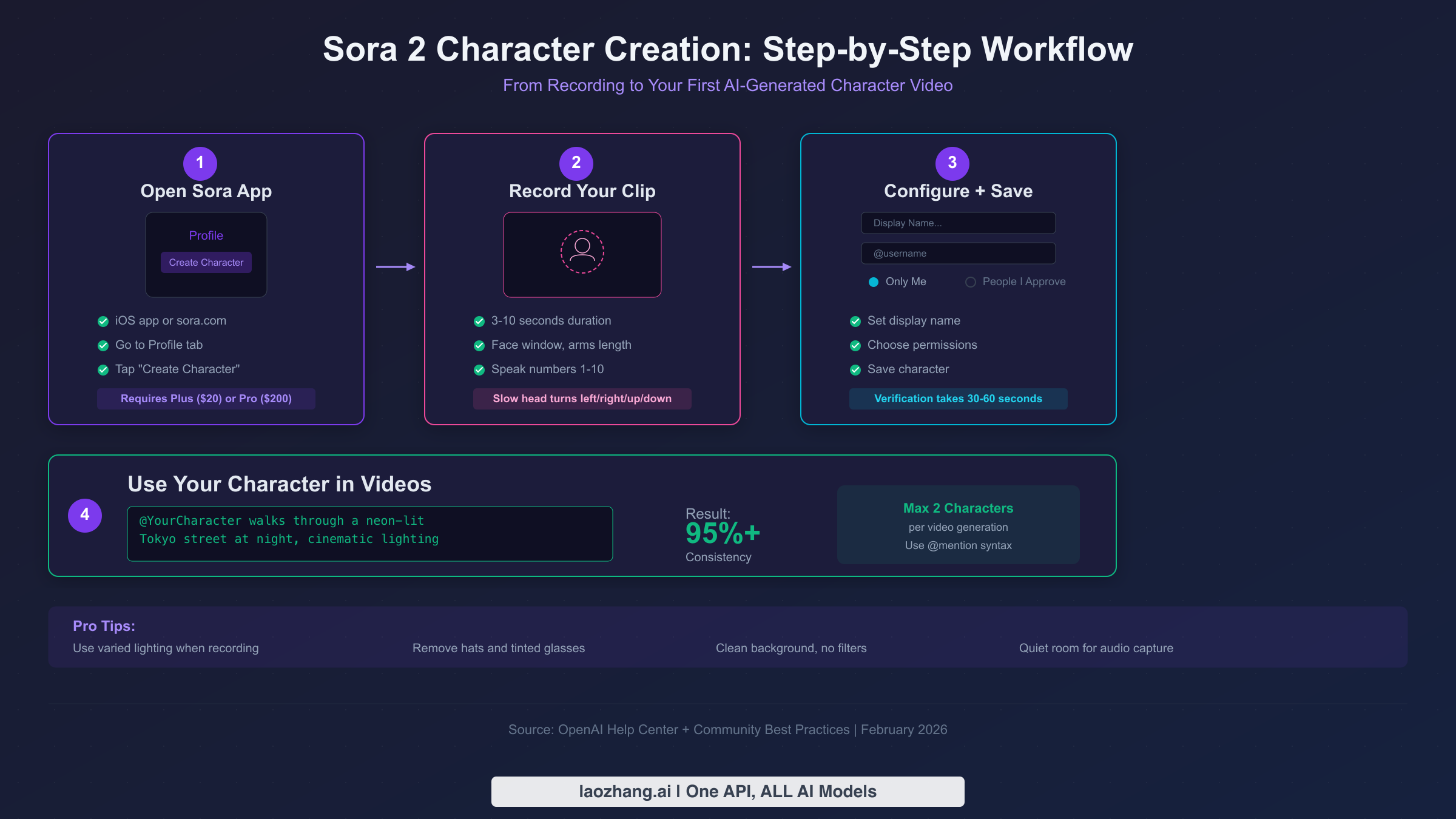Click the laozhang.ai footer banner
Screen dimensions: 1456x819
click(727, 791)
